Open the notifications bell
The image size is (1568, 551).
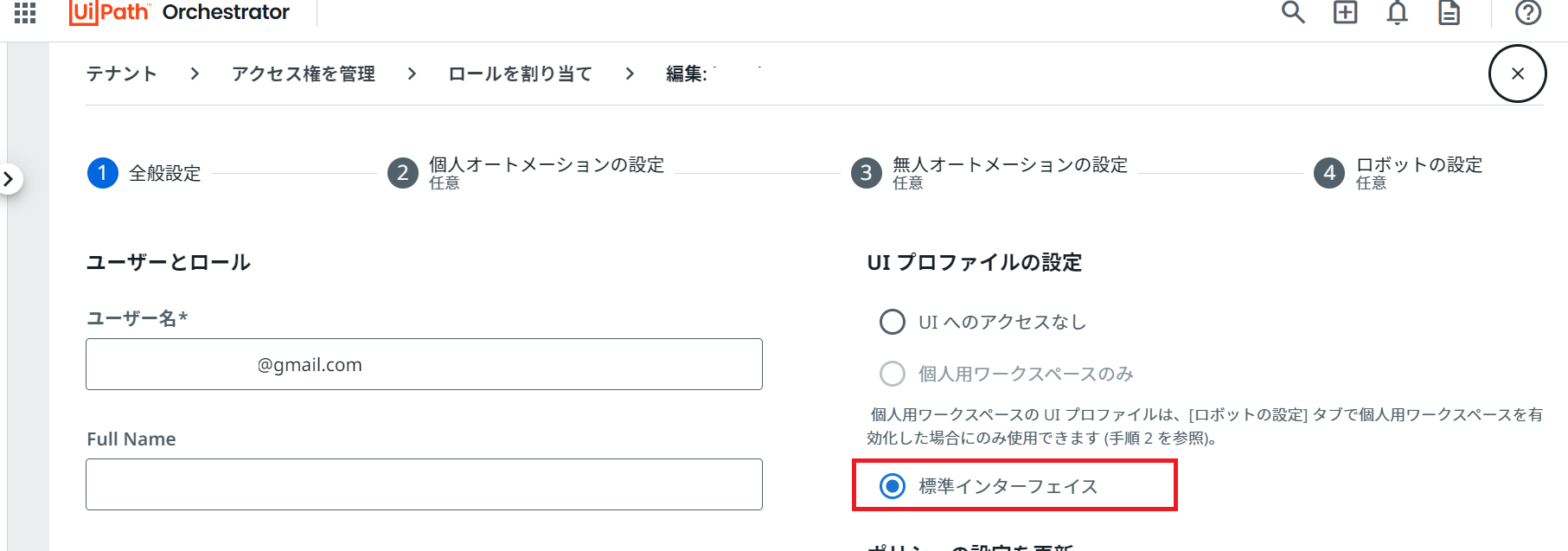(x=1397, y=13)
